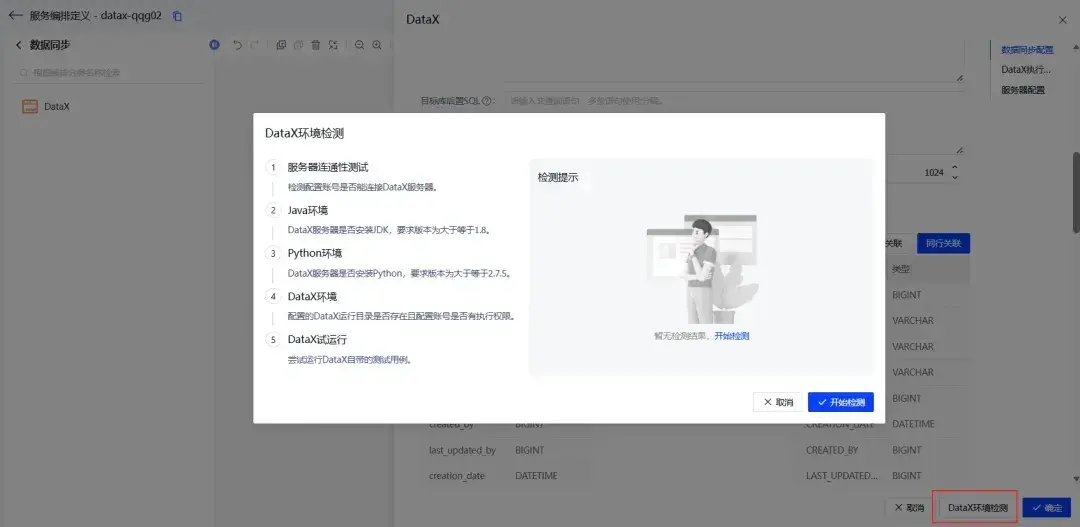
Task: Select step 1 服务器连通性测试
Action: 328,167
